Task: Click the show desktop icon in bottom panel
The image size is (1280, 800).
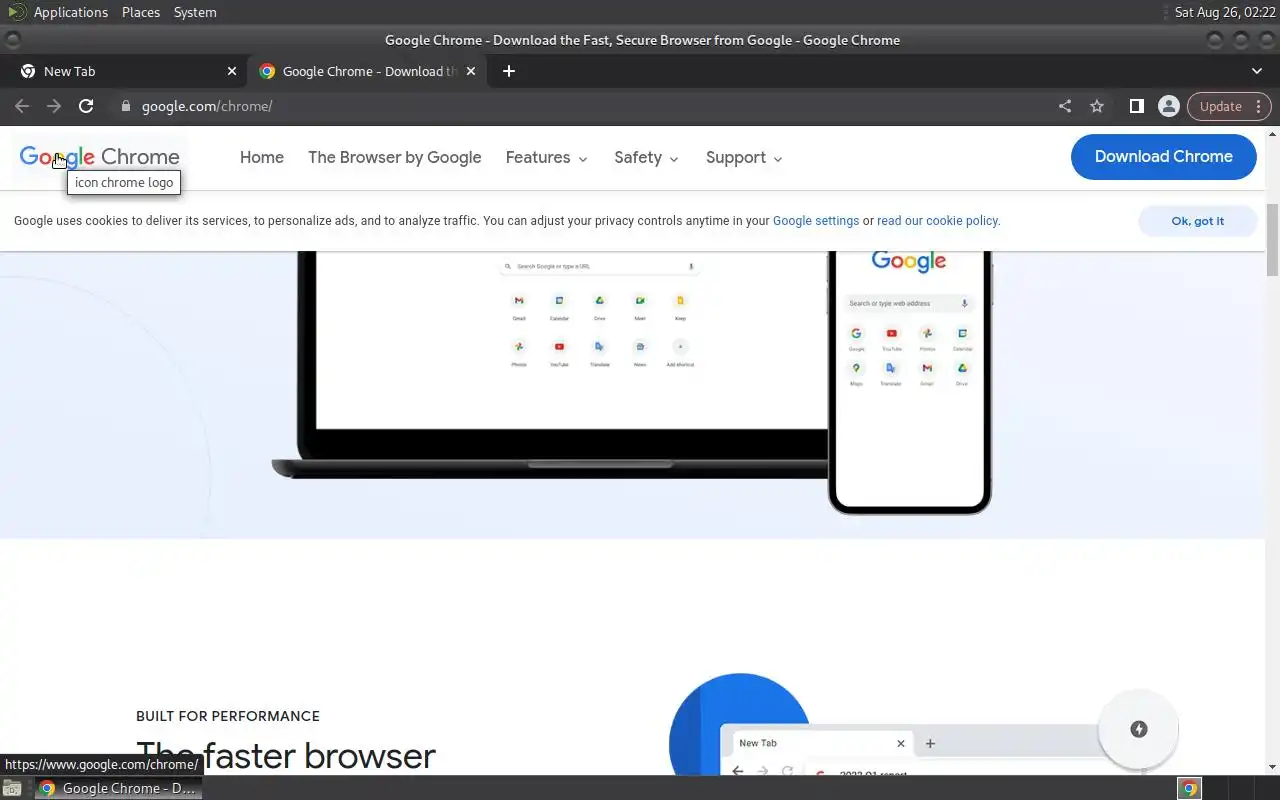Action: [12, 788]
